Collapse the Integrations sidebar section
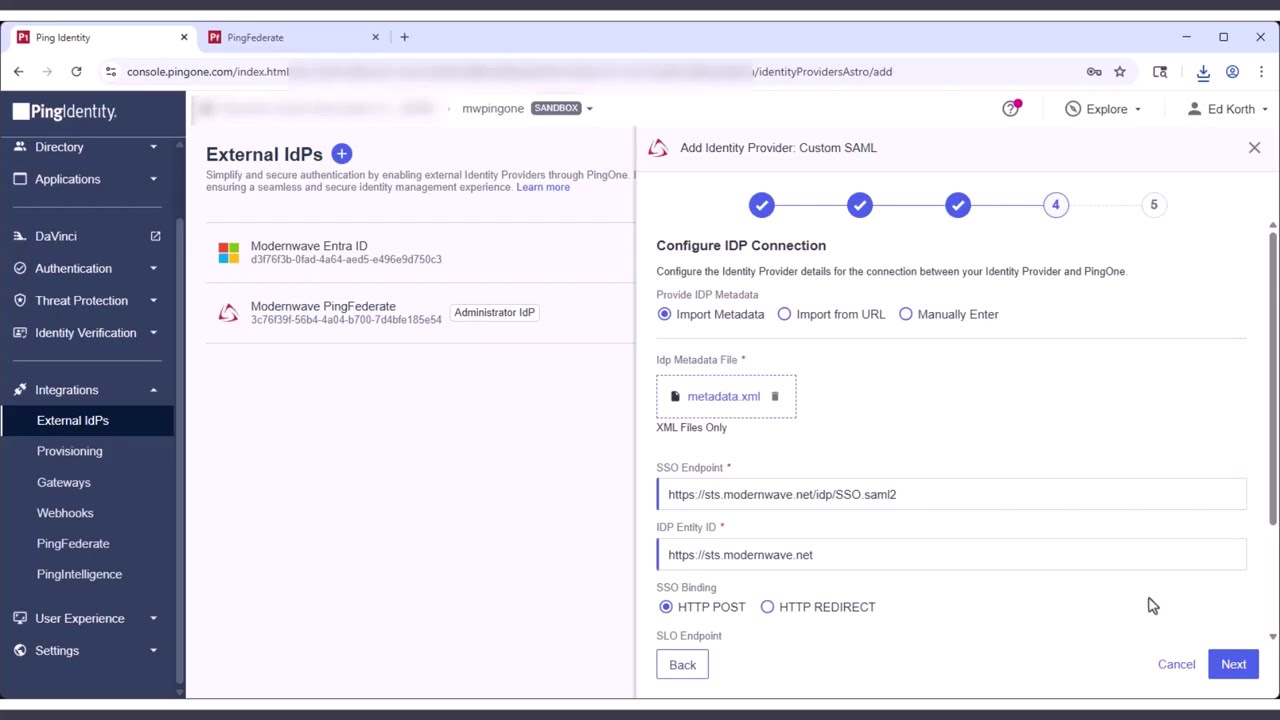 pyautogui.click(x=87, y=390)
